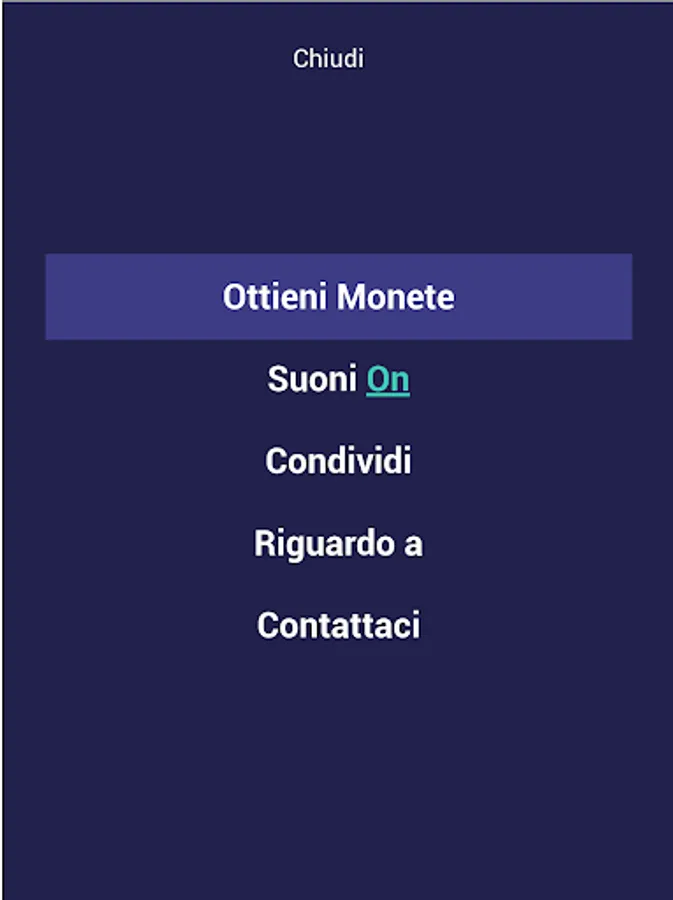Click the word Condividi
This screenshot has height=900, width=673.
point(338,461)
